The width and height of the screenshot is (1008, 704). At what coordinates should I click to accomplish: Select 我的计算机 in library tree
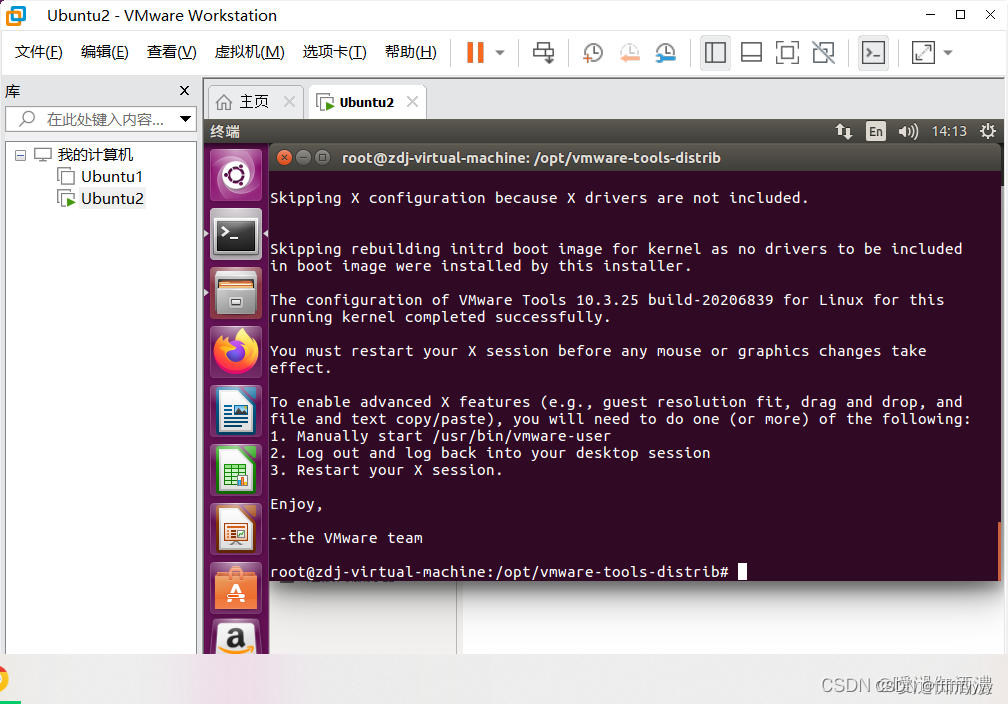pyautogui.click(x=95, y=155)
